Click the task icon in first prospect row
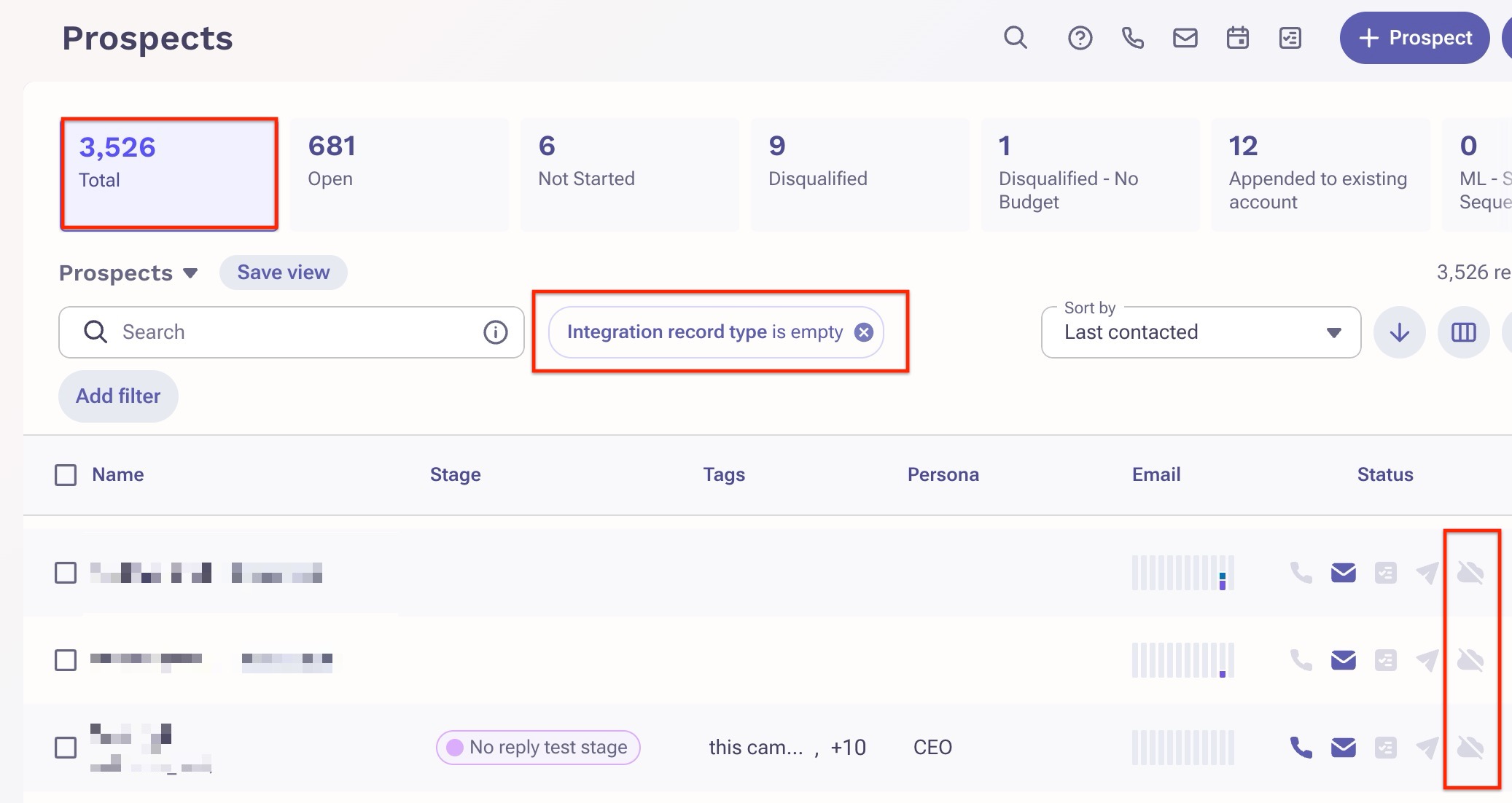The height and width of the screenshot is (803, 1512). click(1386, 573)
